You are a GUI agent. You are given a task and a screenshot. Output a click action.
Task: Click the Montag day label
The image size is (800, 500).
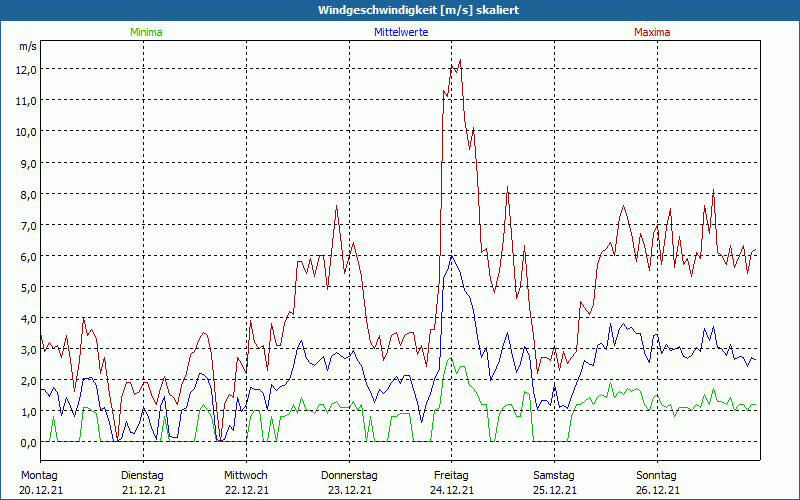click(x=39, y=475)
